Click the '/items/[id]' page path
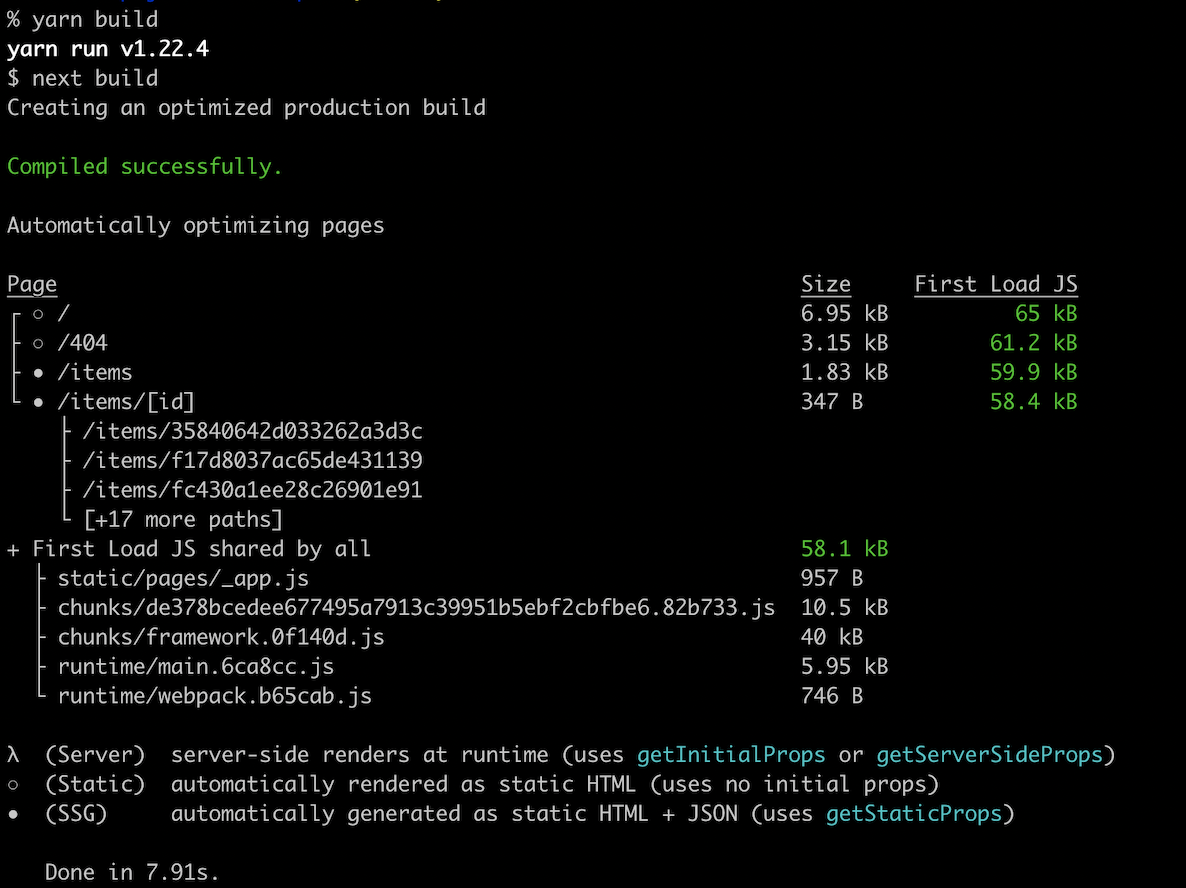 pyautogui.click(x=126, y=402)
